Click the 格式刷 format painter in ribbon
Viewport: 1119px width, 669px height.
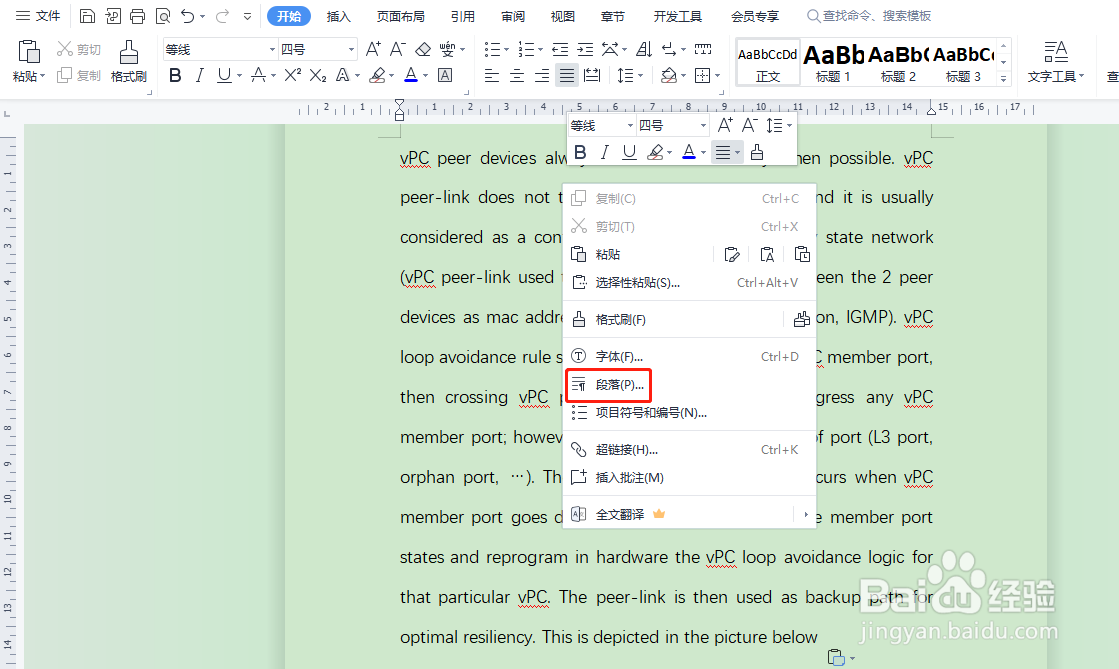coord(129,61)
